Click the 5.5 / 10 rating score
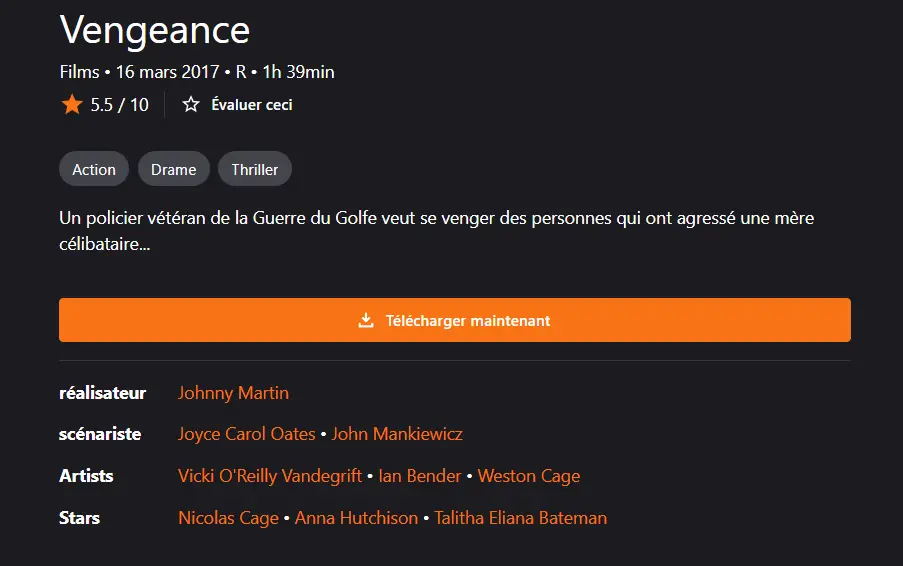The image size is (903, 566). tap(119, 104)
